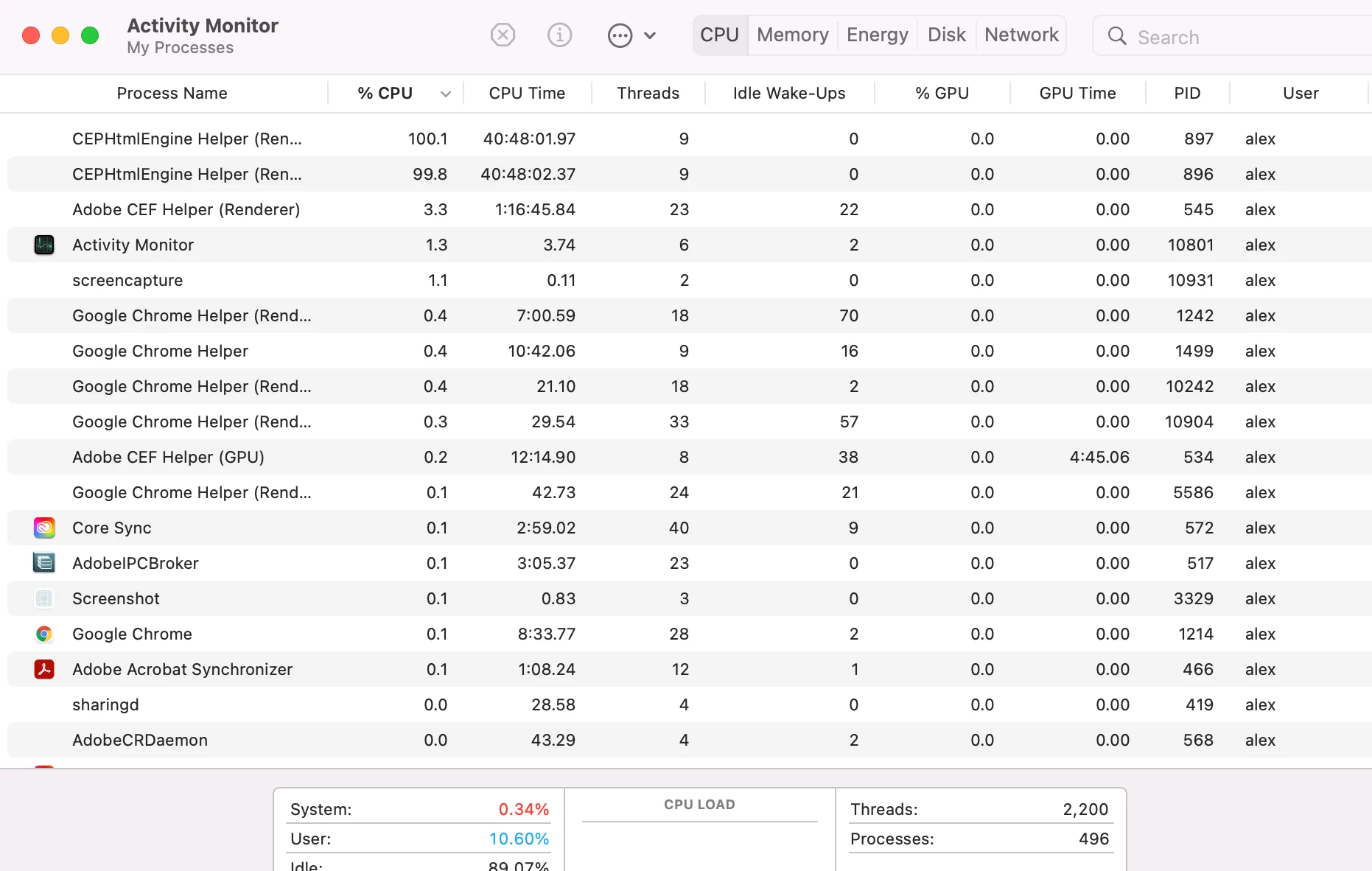Viewport: 1372px width, 871px height.
Task: Select Adobe CEF Helper (Renderer) row
Action: pyautogui.click(x=690, y=209)
